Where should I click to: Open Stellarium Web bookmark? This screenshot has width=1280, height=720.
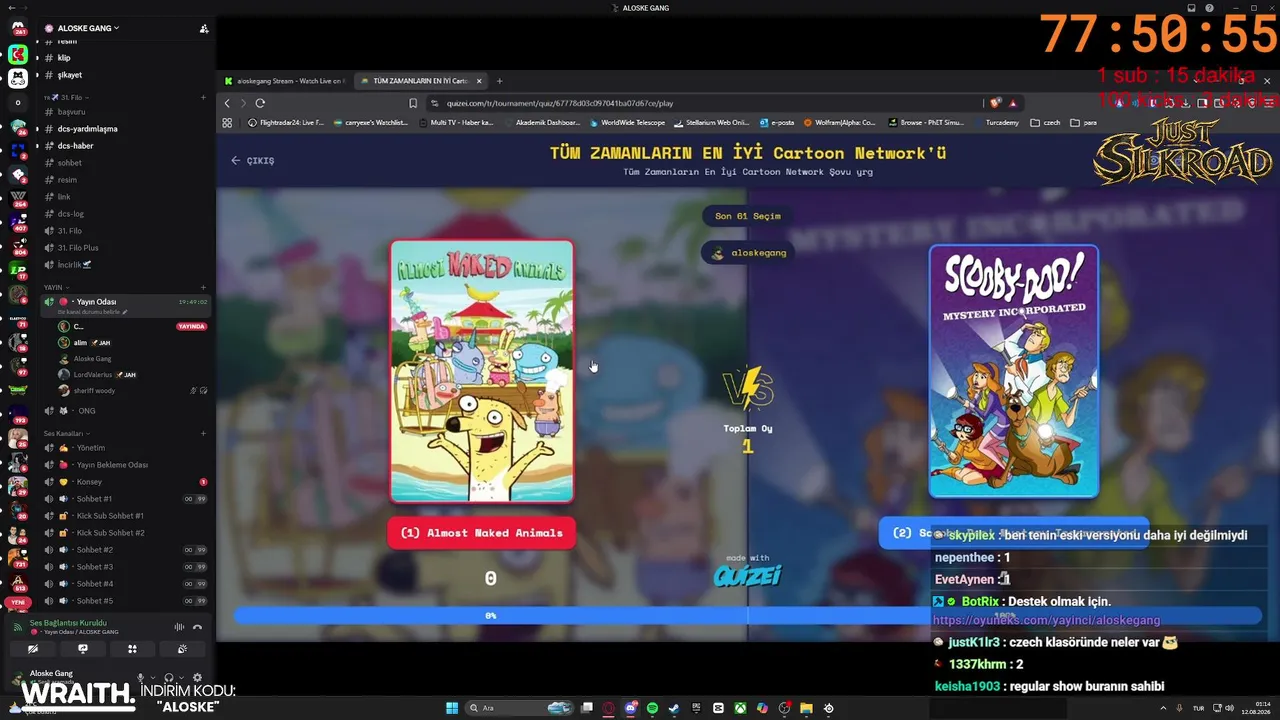click(x=711, y=123)
